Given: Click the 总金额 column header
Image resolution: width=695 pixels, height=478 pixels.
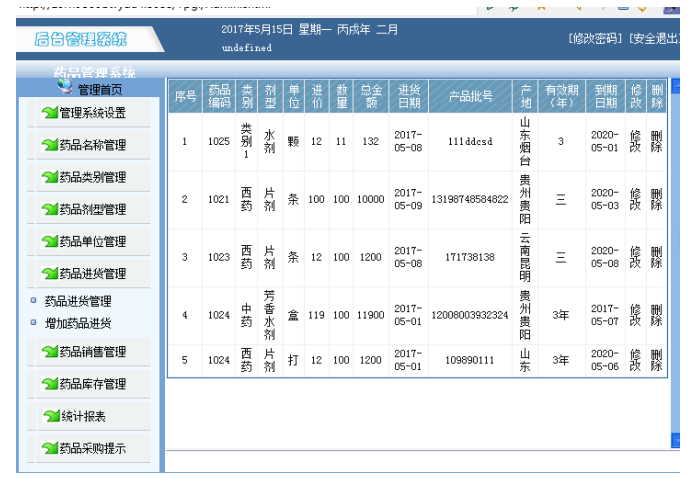Looking at the screenshot, I should pyautogui.click(x=371, y=96).
